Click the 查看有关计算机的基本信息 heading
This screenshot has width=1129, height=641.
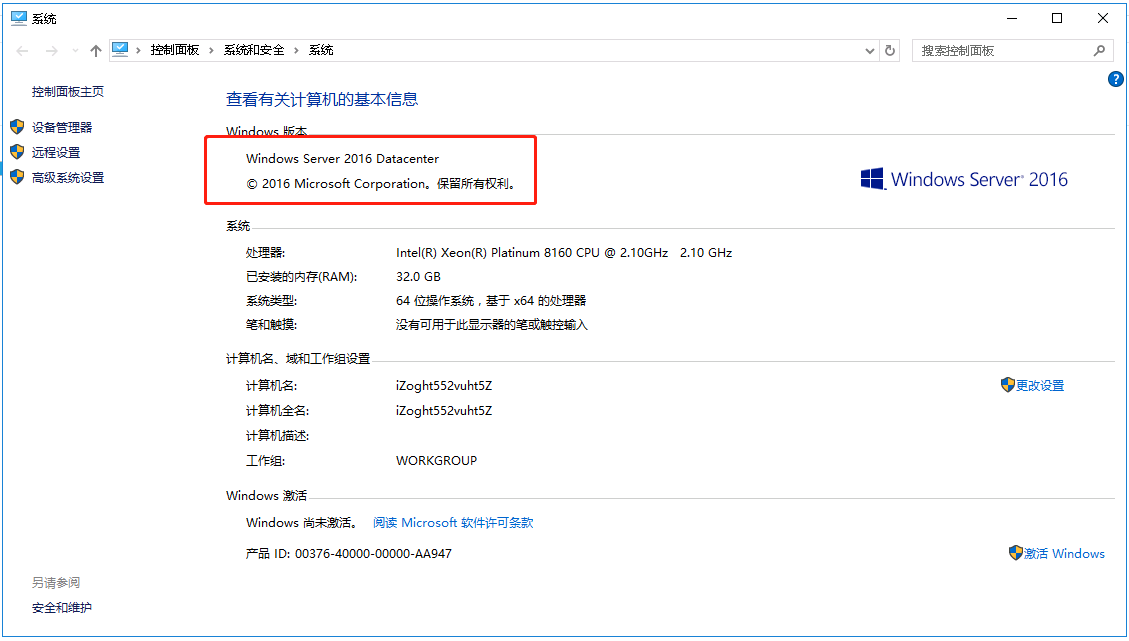322,99
